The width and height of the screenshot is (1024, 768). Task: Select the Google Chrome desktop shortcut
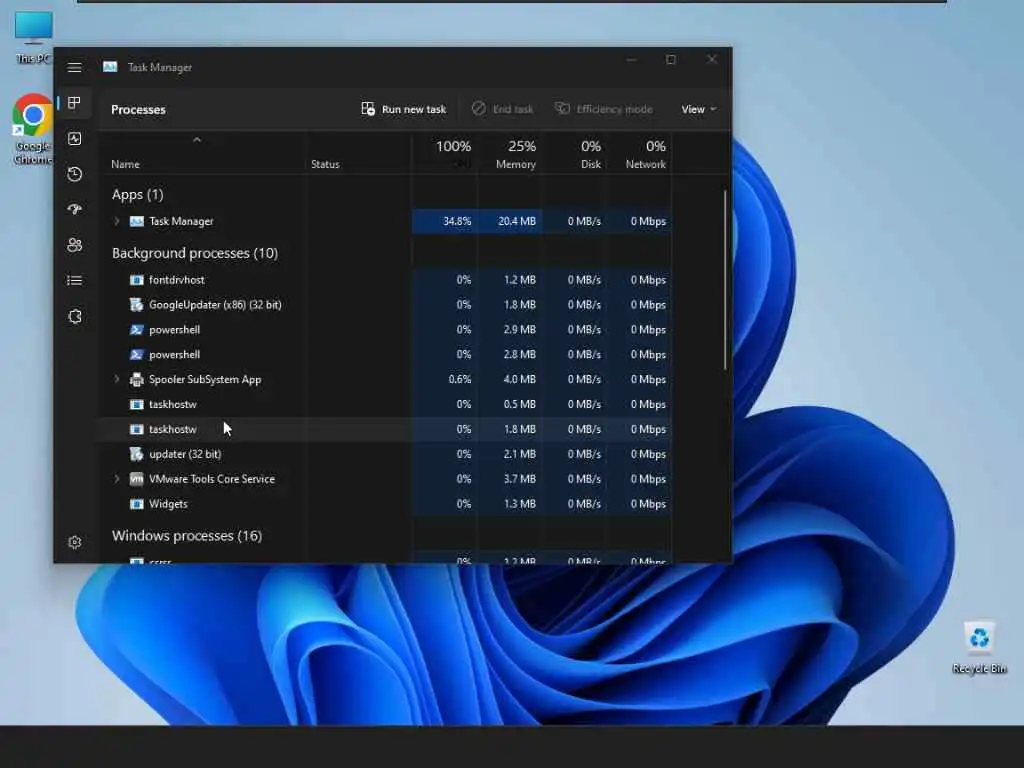click(33, 129)
